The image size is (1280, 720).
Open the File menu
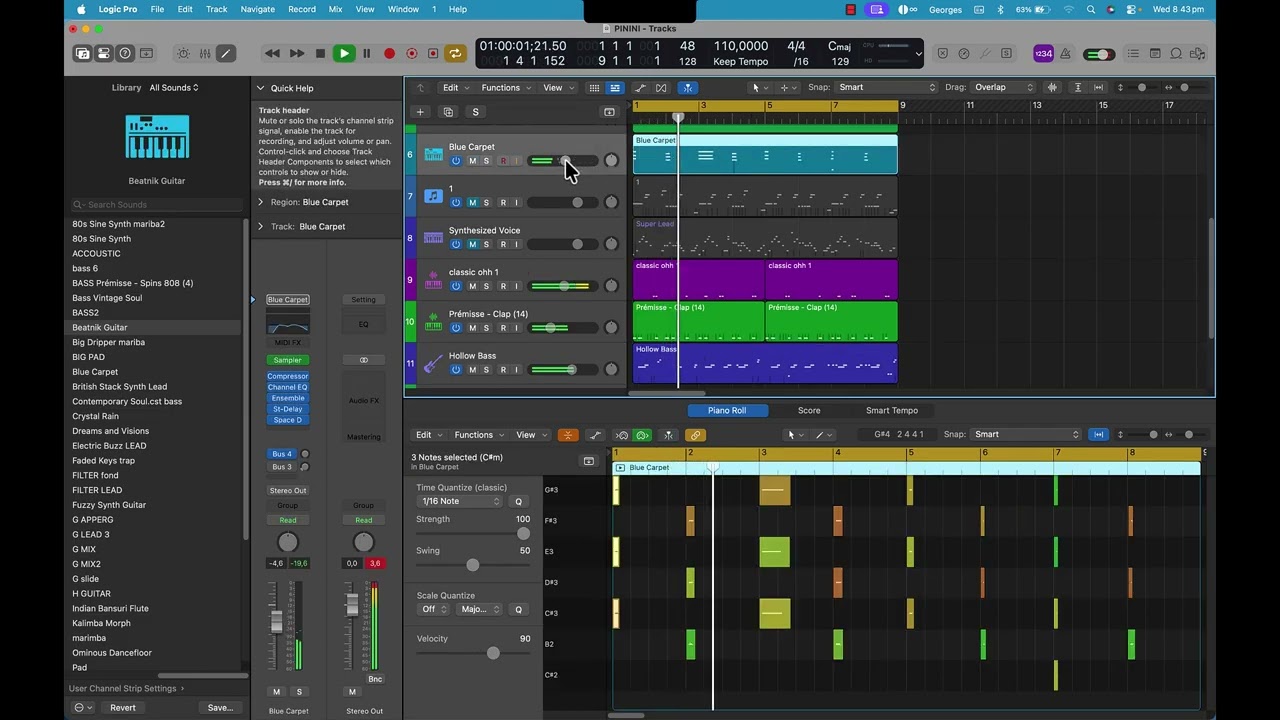coord(157,9)
